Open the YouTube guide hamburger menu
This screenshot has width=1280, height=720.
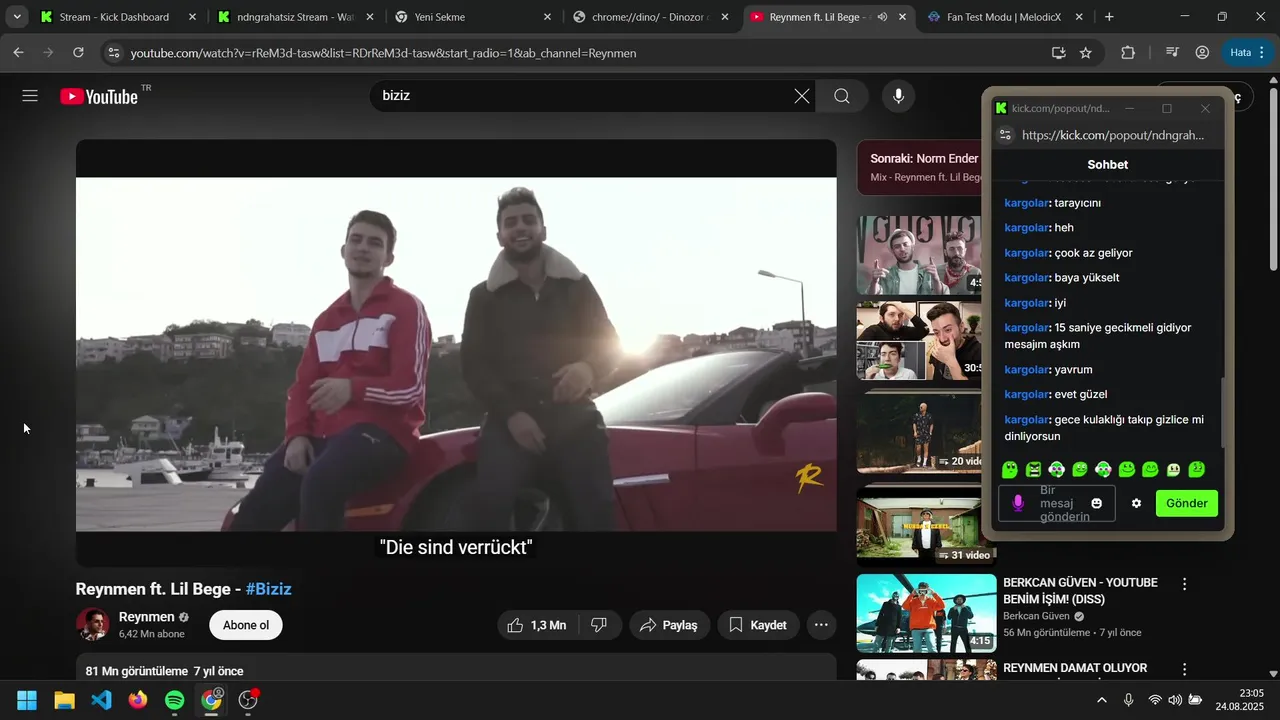pos(30,96)
